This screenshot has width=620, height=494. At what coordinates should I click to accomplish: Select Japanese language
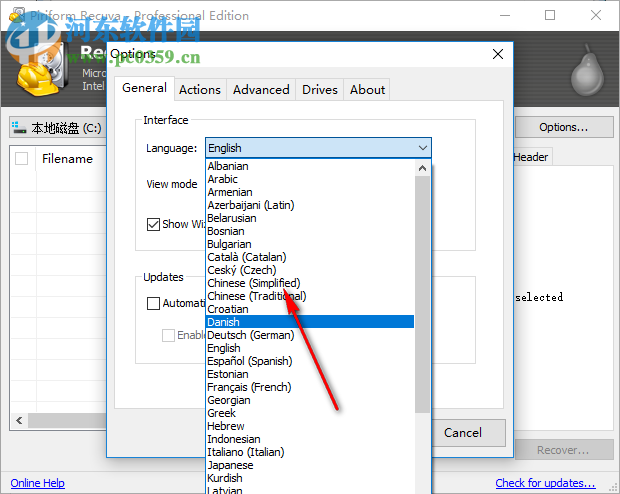pos(310,465)
